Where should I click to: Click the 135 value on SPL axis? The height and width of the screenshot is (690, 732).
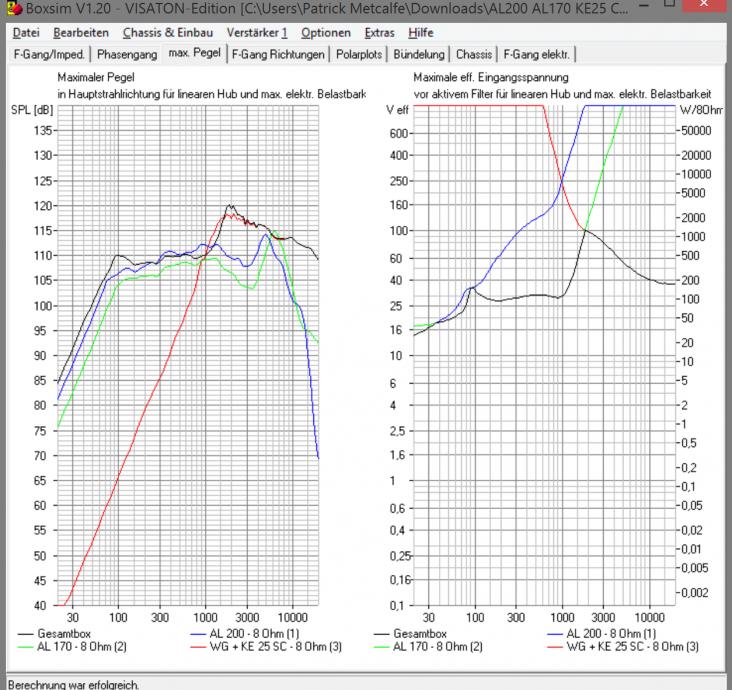(42, 131)
